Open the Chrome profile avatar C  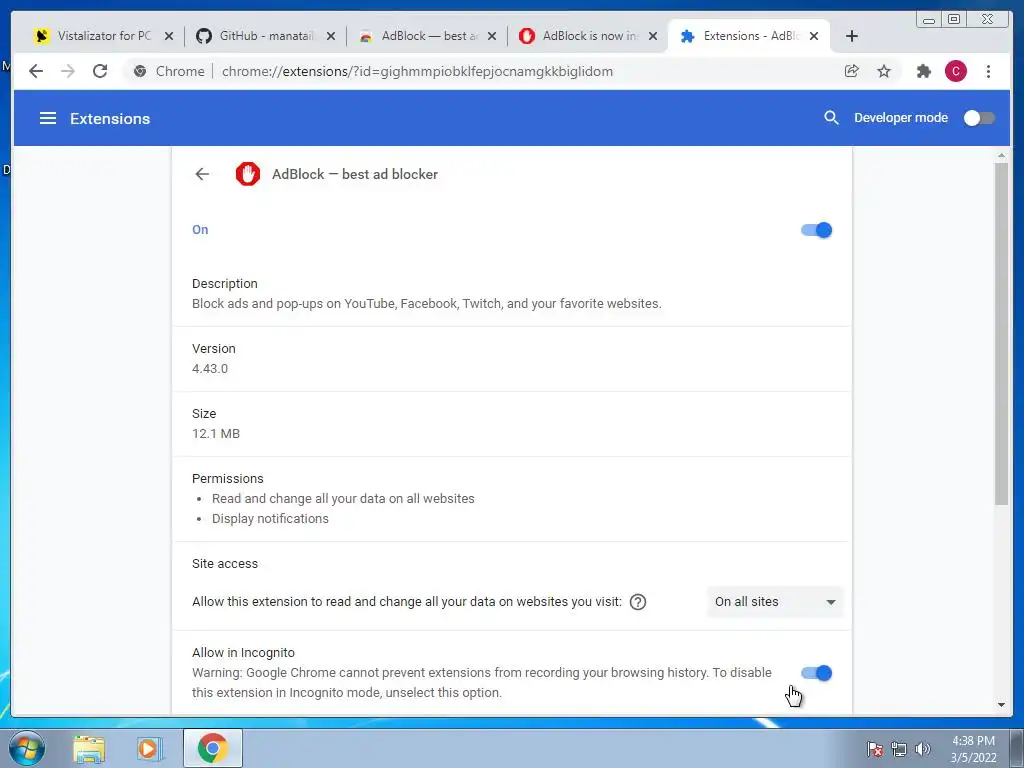point(955,71)
